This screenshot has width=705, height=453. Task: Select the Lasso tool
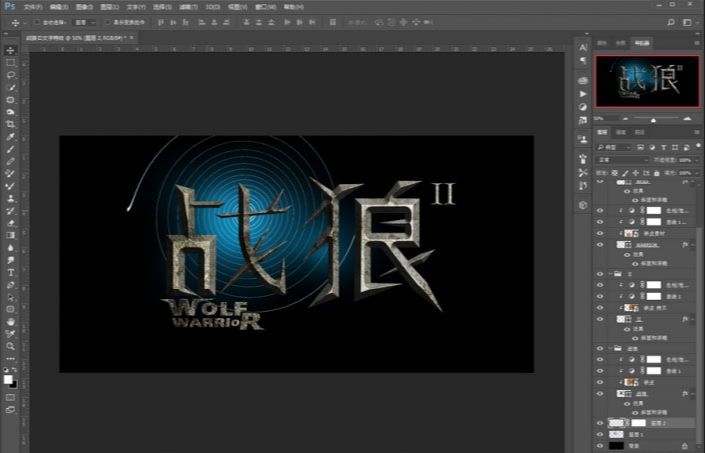click(x=10, y=75)
